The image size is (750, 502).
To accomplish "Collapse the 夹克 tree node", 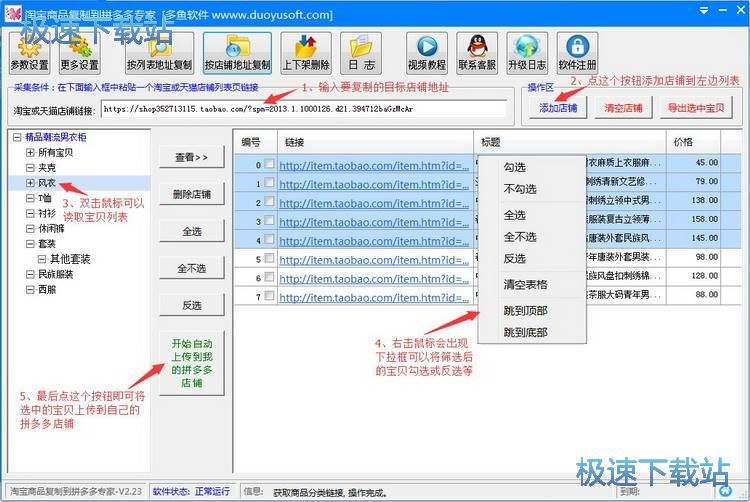I will pyautogui.click(x=30, y=168).
